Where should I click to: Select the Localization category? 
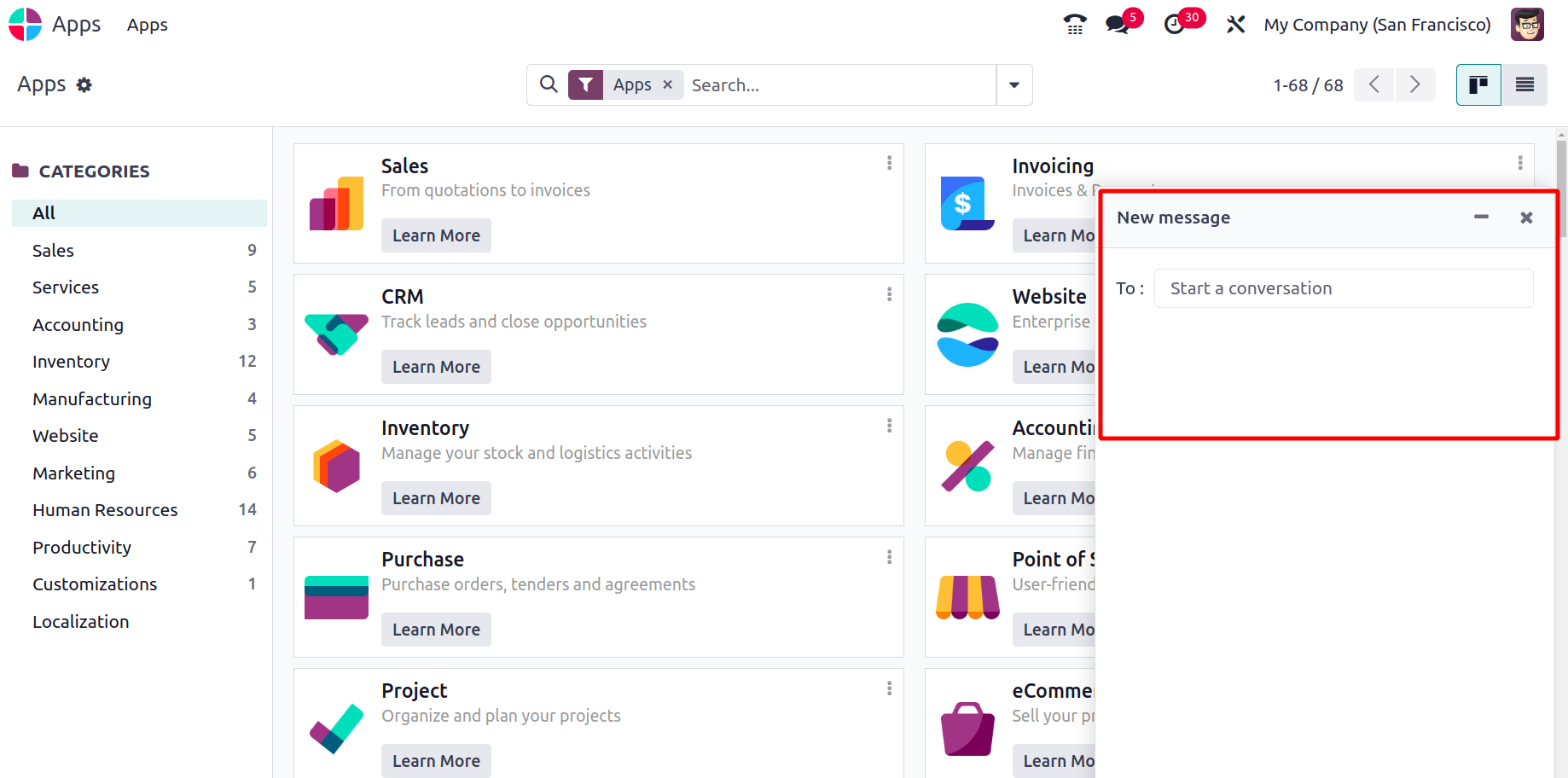pyautogui.click(x=139, y=621)
